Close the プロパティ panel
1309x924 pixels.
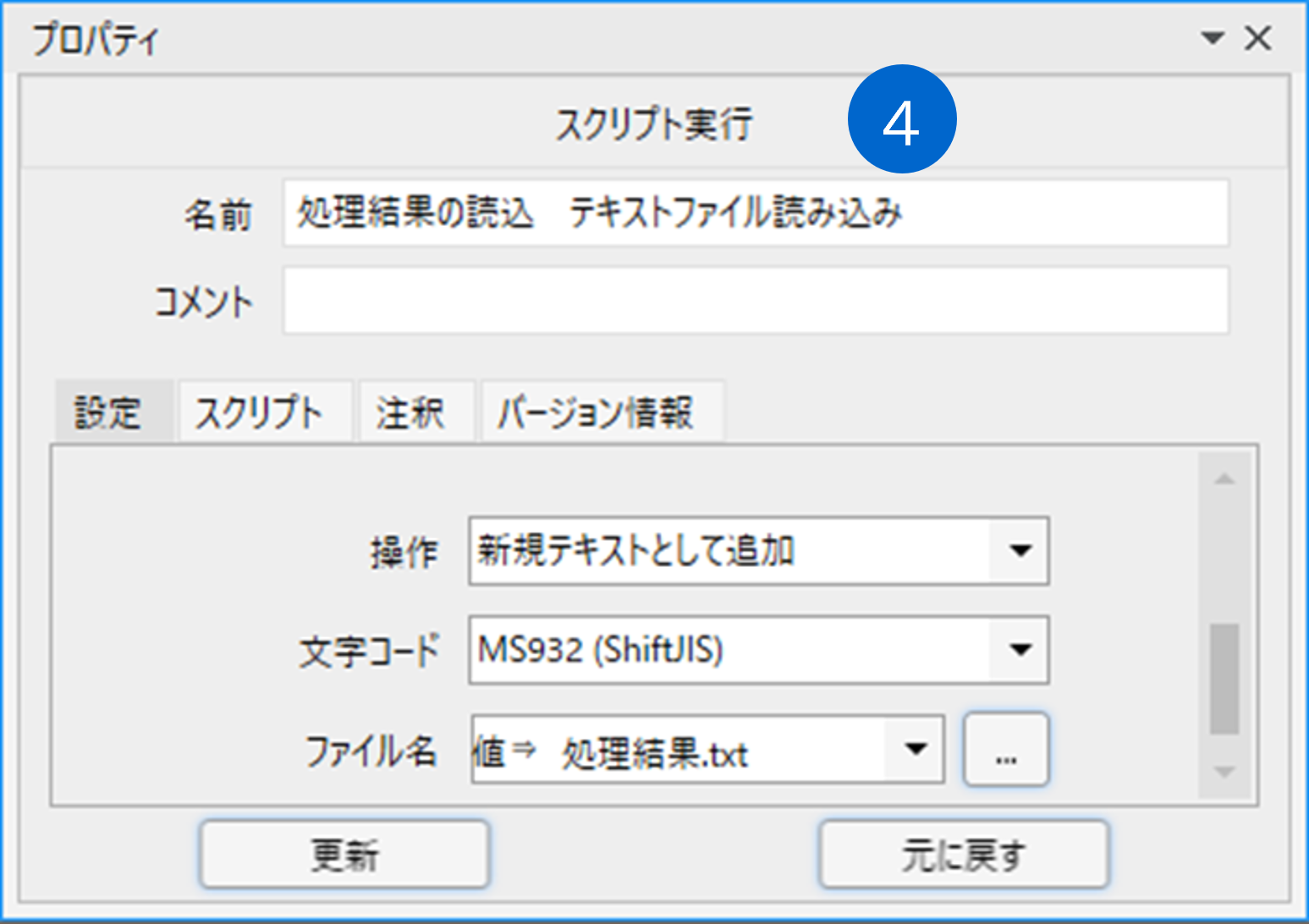(1258, 38)
